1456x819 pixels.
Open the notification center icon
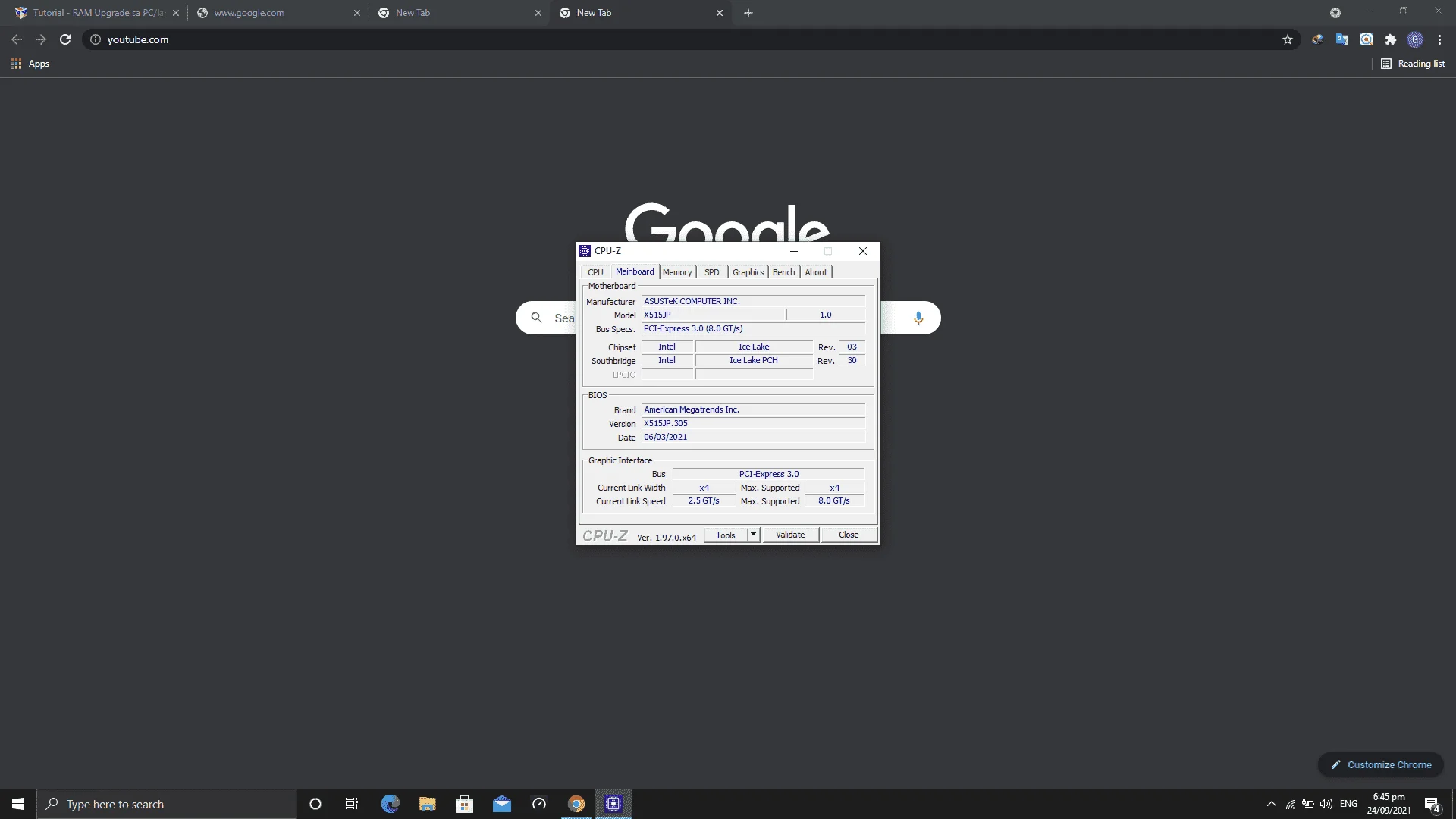[x=1432, y=804]
